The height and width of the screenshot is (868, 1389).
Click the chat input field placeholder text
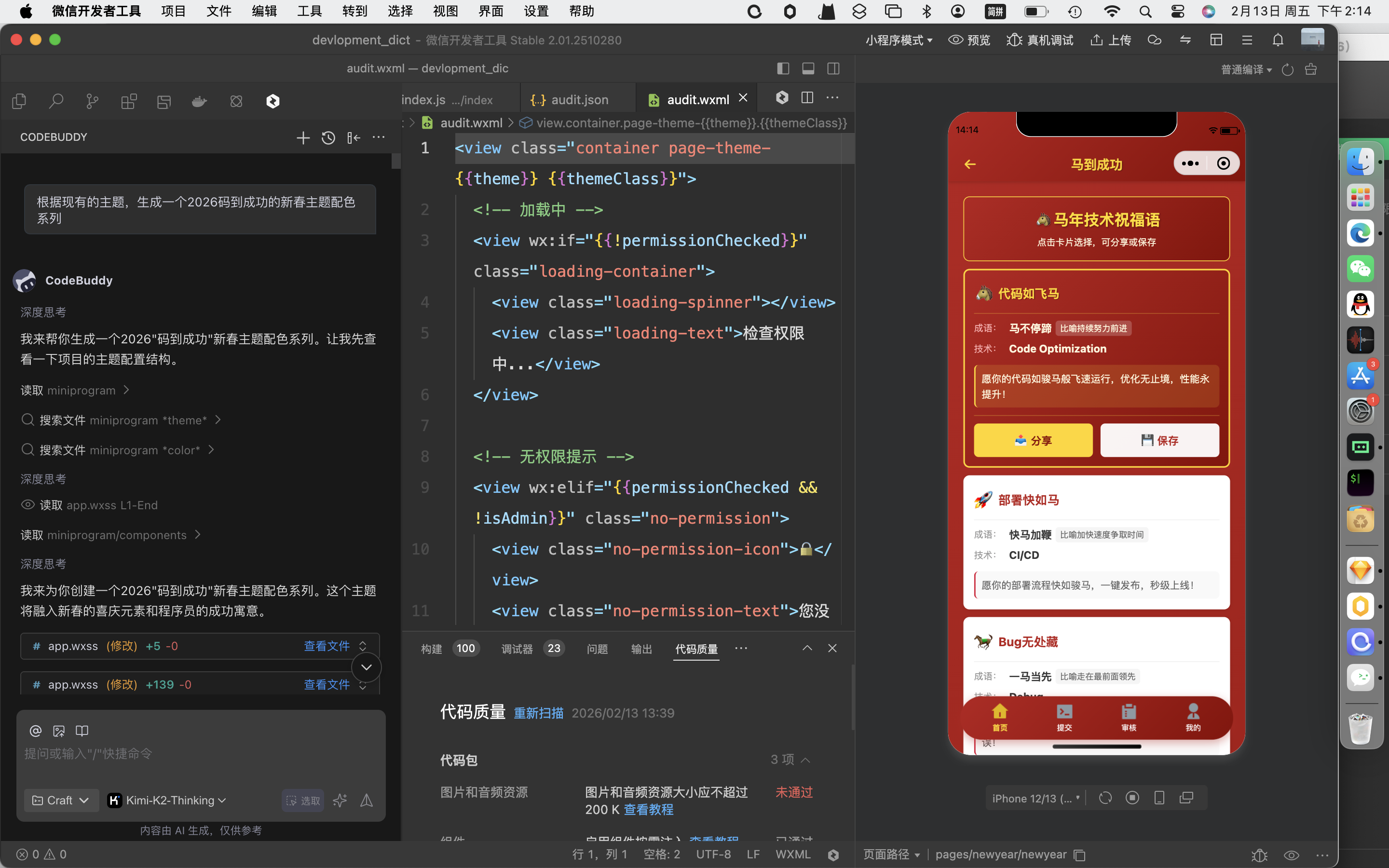pyautogui.click(x=88, y=754)
